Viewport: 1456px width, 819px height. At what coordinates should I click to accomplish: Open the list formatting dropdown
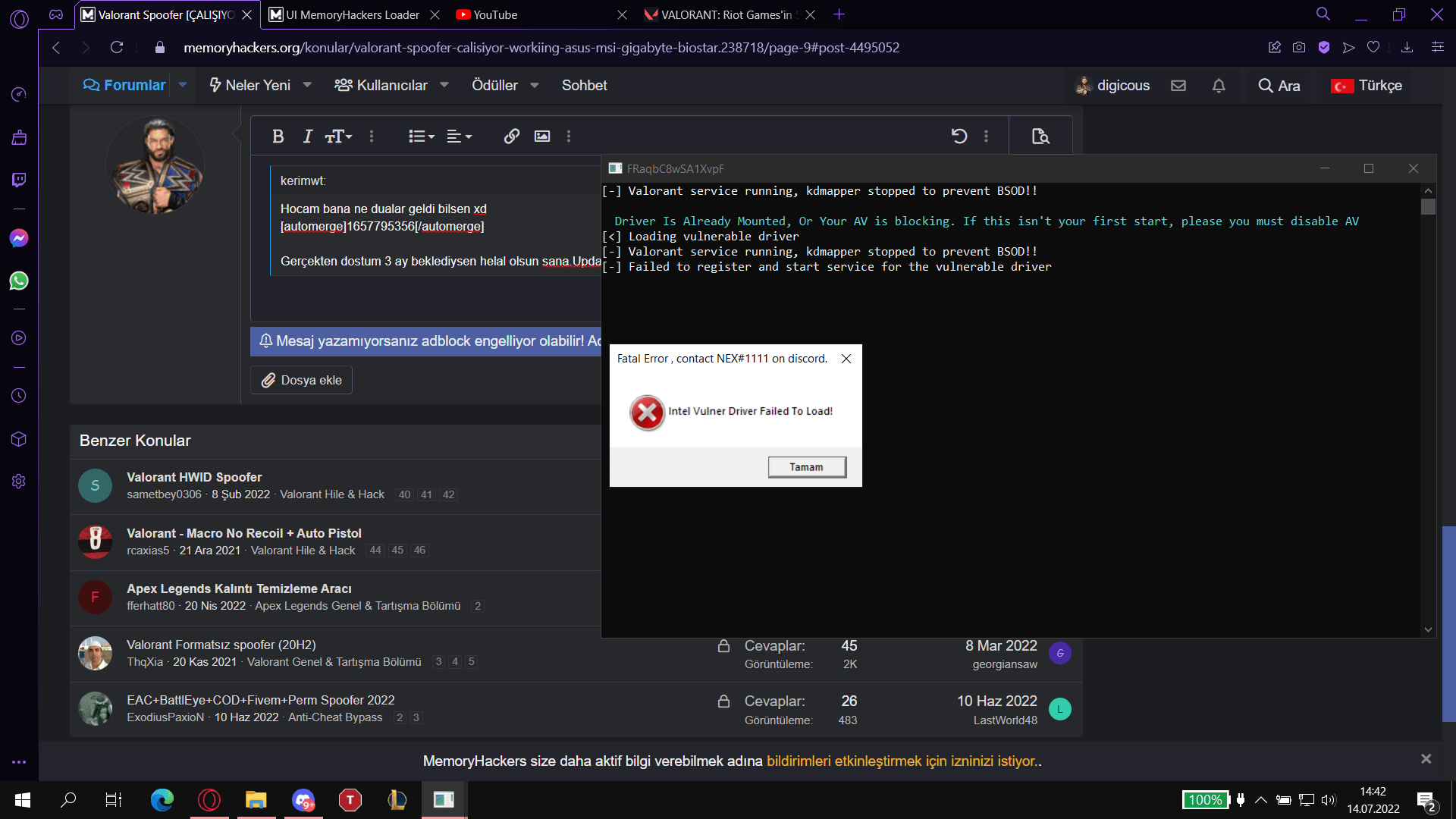(x=422, y=136)
